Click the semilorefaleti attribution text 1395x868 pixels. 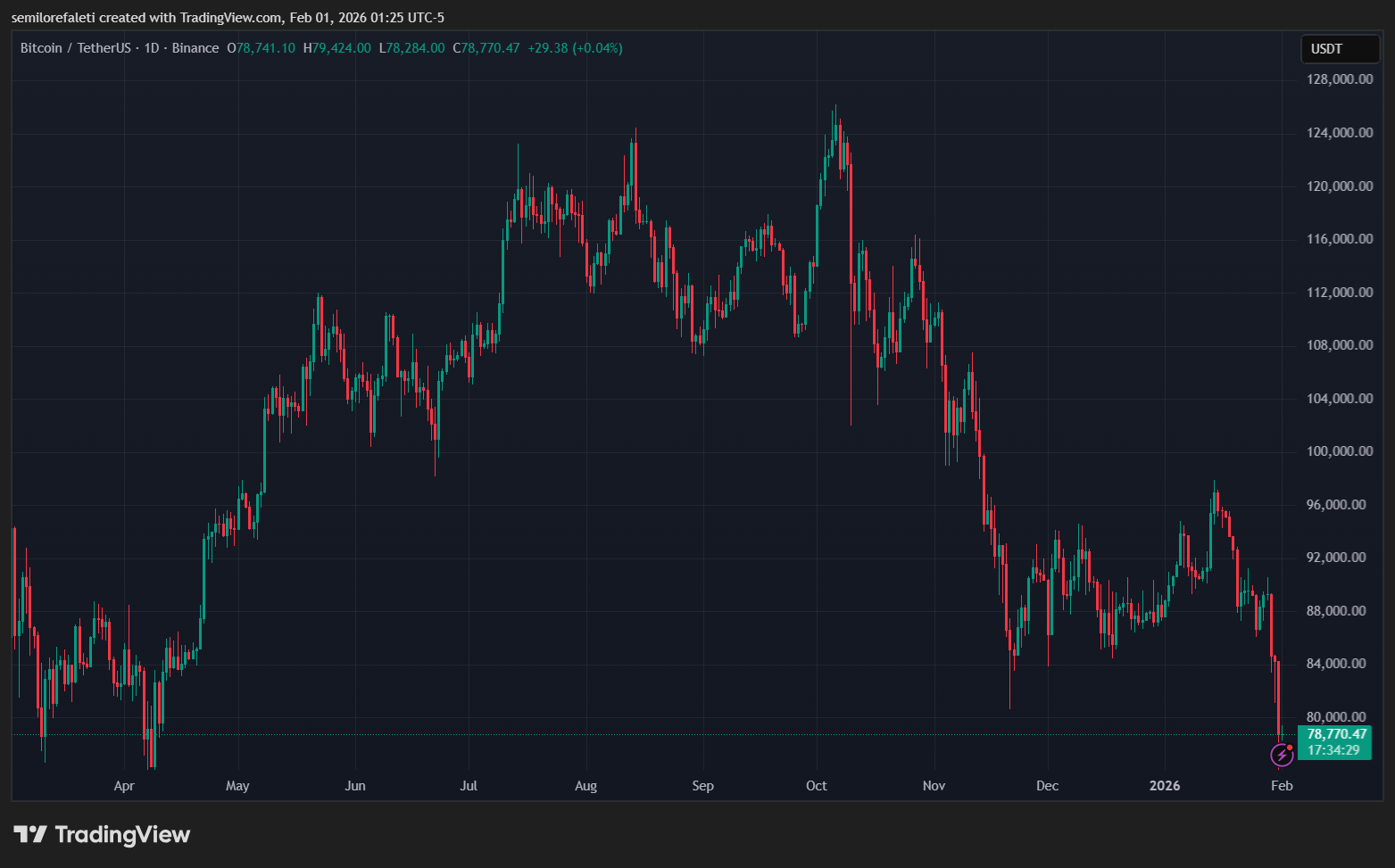[54, 17]
